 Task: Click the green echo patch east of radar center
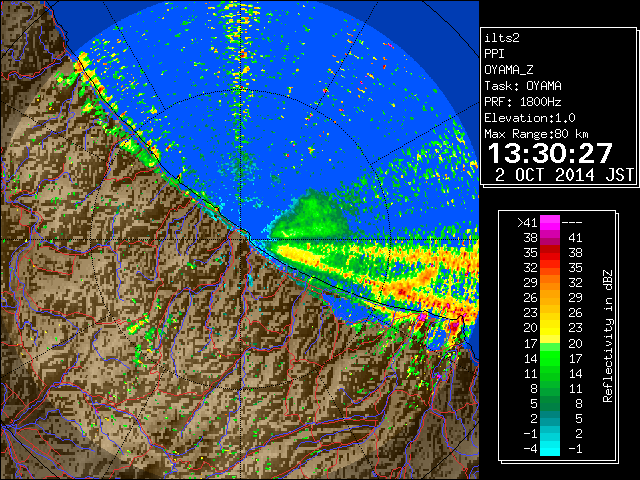click(310, 216)
